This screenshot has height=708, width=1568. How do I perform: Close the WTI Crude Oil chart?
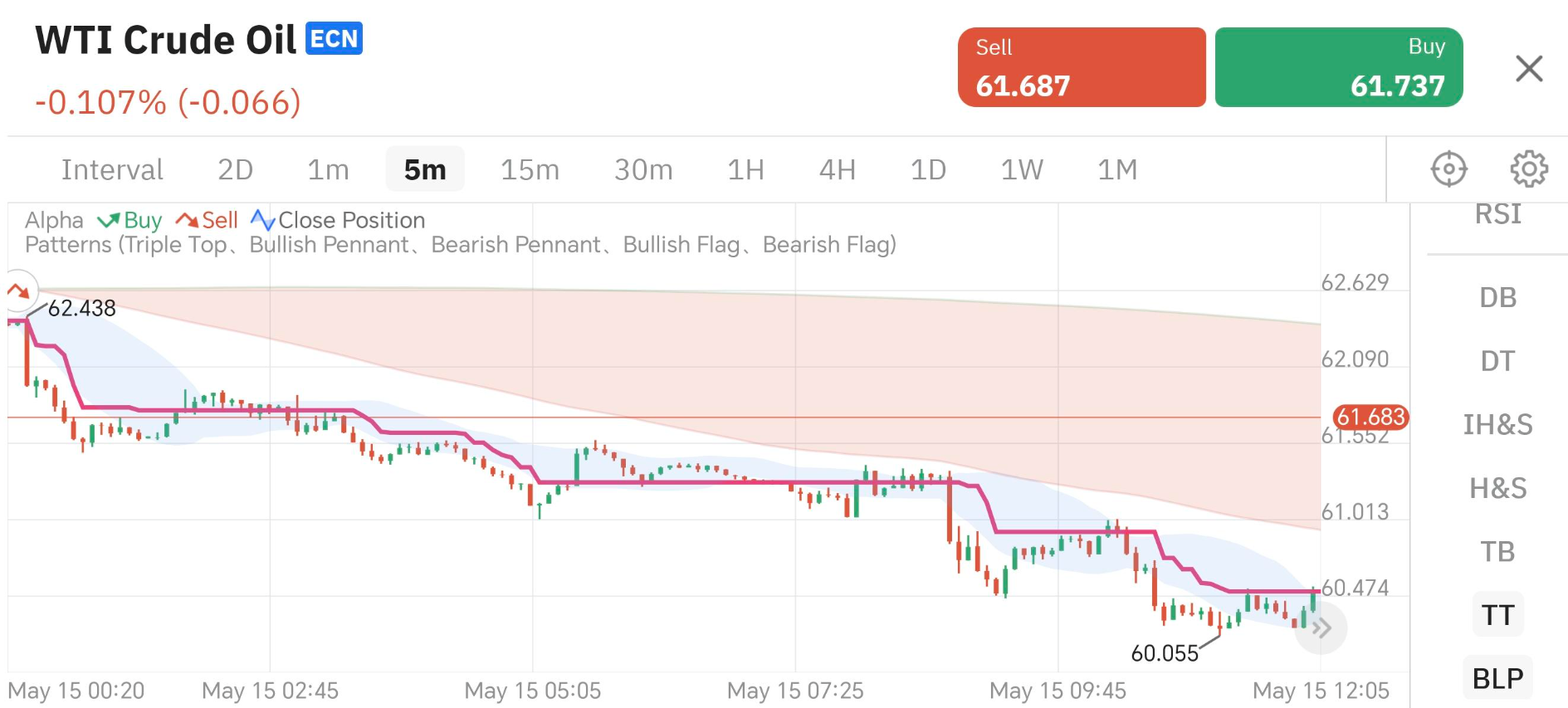(1528, 69)
